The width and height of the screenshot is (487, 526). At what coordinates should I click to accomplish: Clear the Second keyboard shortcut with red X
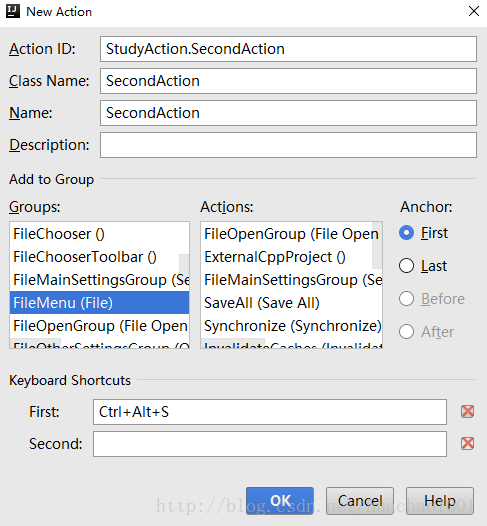tap(467, 443)
